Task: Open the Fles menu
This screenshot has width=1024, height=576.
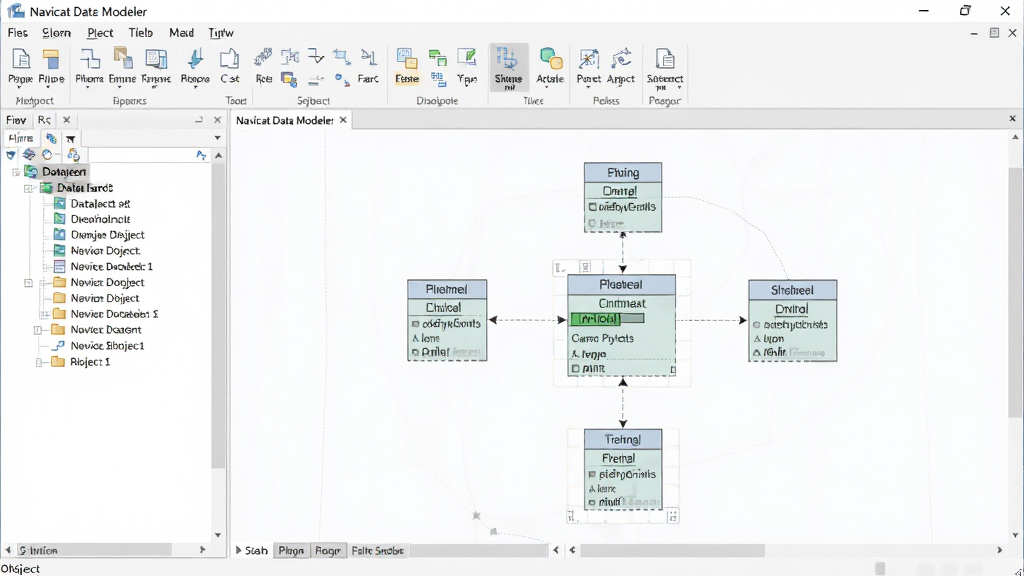Action: pyautogui.click(x=18, y=33)
